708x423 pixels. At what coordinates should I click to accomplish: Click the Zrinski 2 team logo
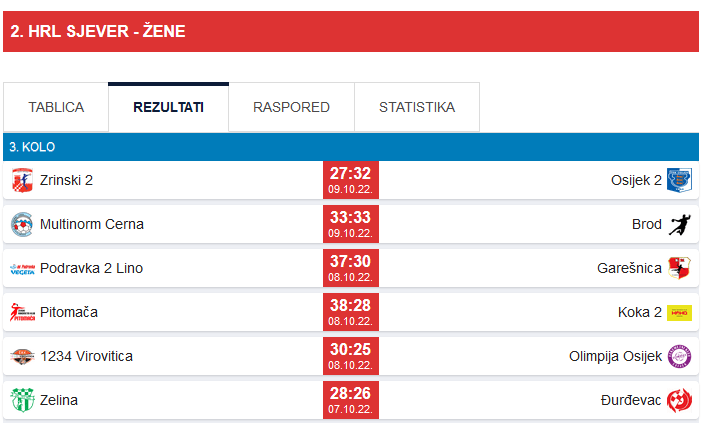click(x=22, y=180)
